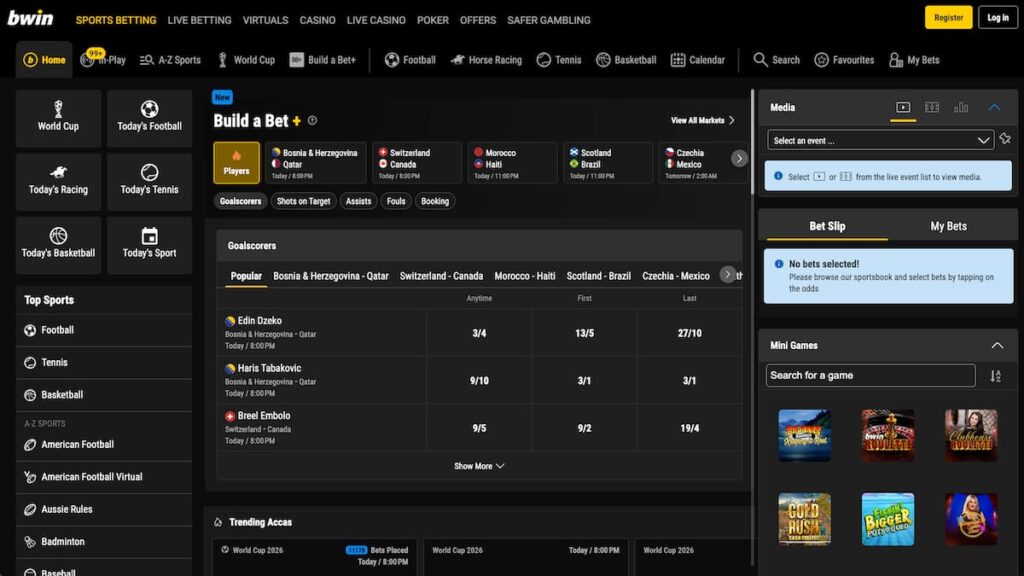This screenshot has width=1024, height=576.
Task: Open the Gold Rush mini game thumbnail
Action: point(805,519)
